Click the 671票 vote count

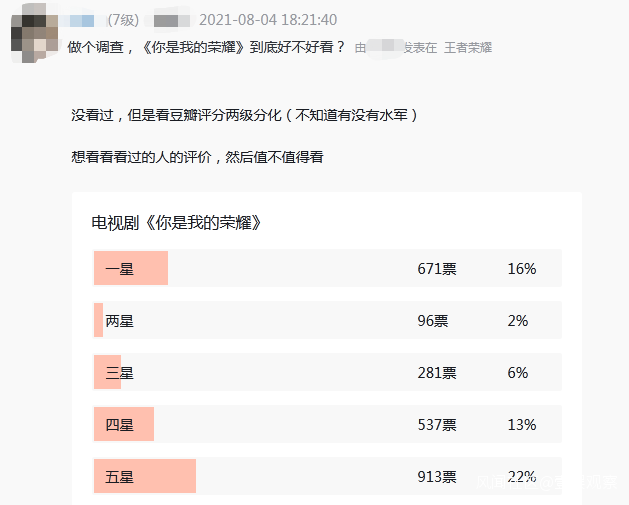coord(437,269)
